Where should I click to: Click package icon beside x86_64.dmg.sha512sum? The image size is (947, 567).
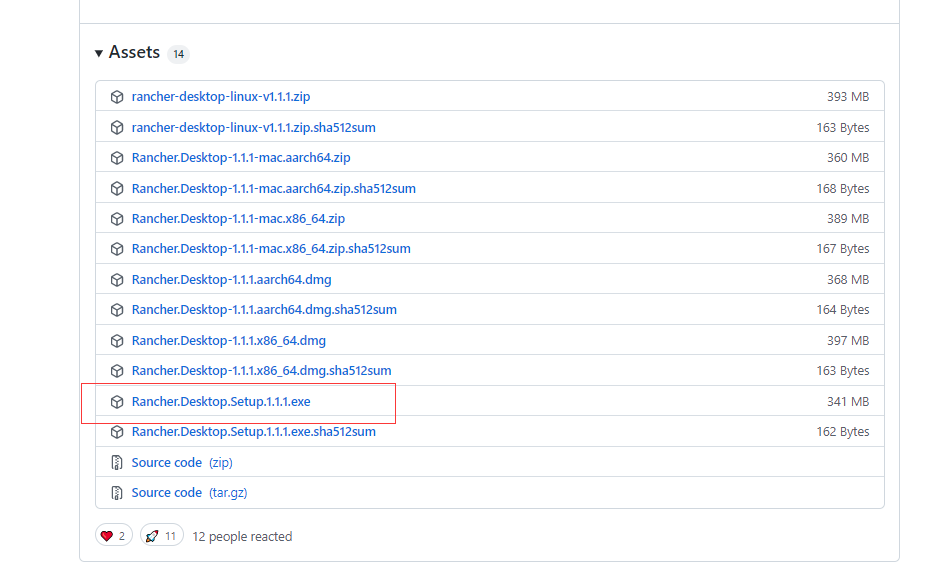[117, 371]
